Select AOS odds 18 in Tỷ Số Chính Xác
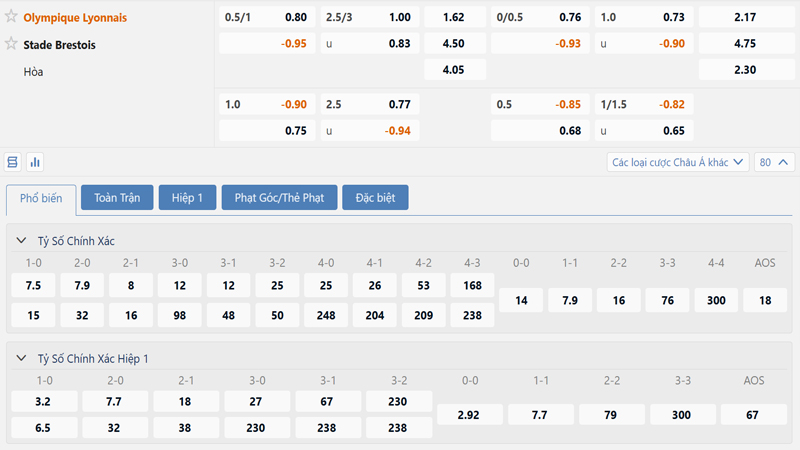 [765, 300]
